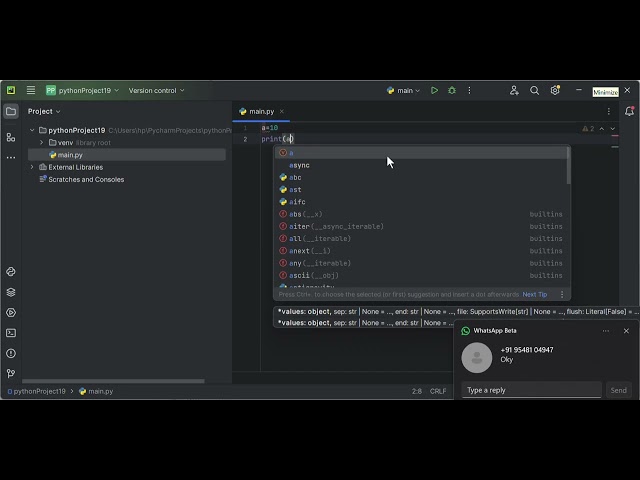The width and height of the screenshot is (640, 480).
Task: Expand the Project view dropdown
Action: [x=44, y=111]
